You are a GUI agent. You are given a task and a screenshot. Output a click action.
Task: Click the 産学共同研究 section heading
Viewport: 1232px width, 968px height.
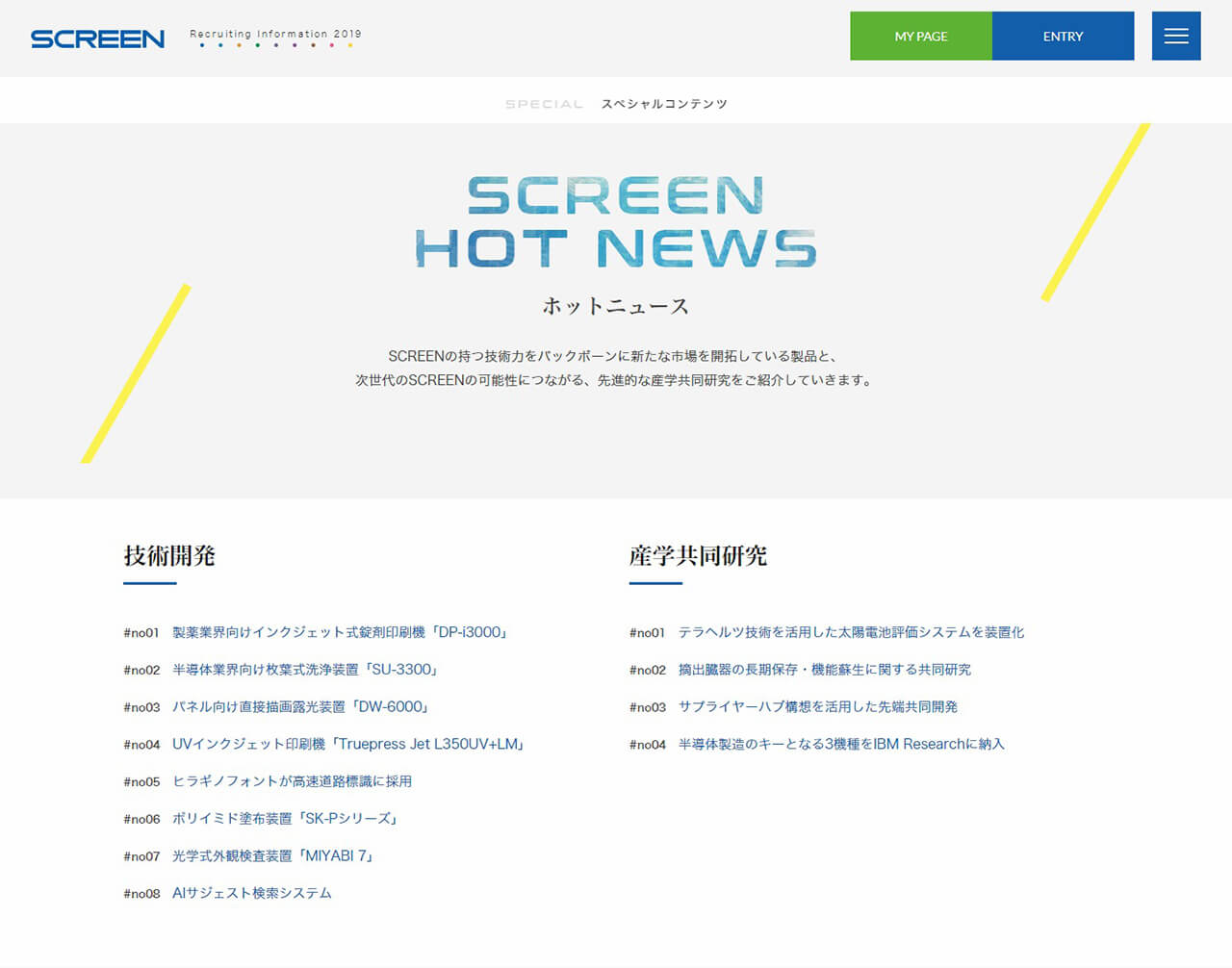pos(698,556)
